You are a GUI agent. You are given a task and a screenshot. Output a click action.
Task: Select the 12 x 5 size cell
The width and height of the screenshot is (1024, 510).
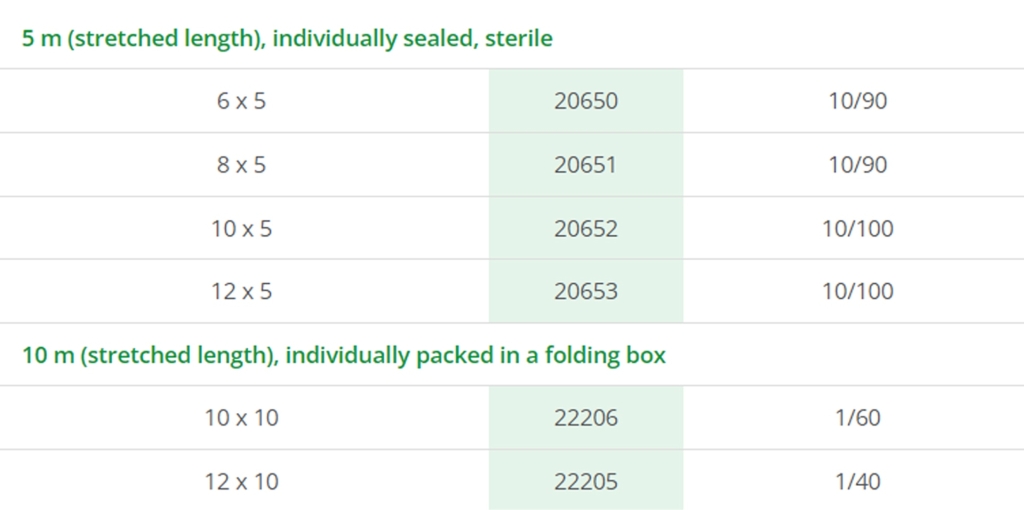click(241, 292)
